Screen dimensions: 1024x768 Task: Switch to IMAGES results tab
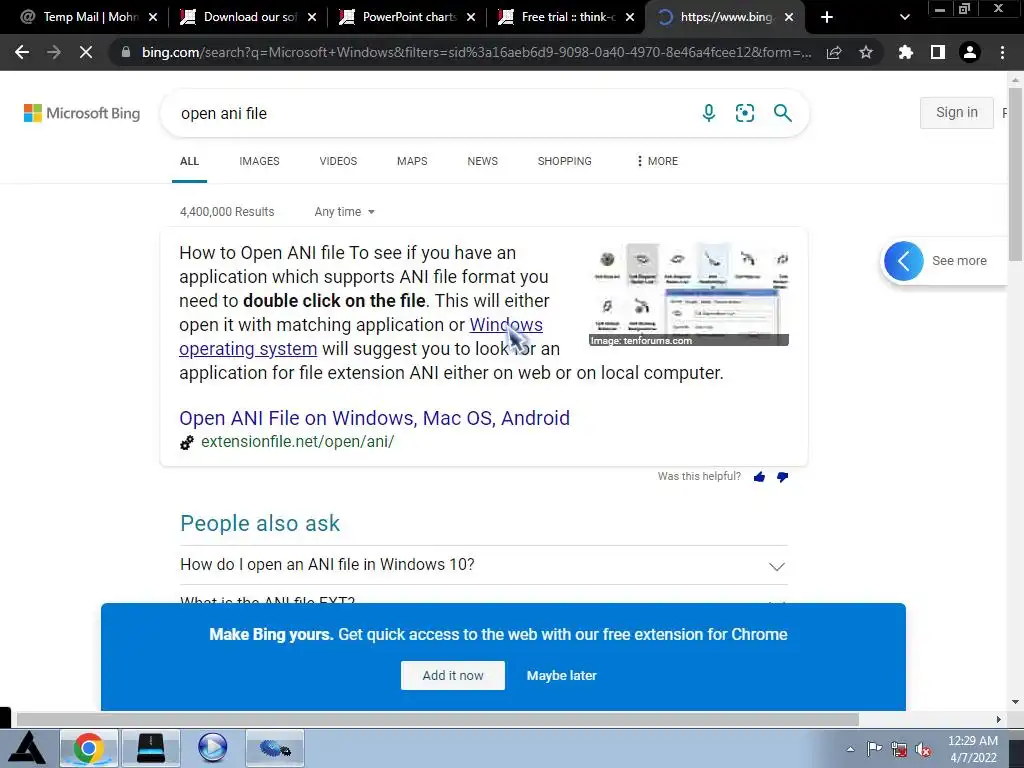[259, 161]
